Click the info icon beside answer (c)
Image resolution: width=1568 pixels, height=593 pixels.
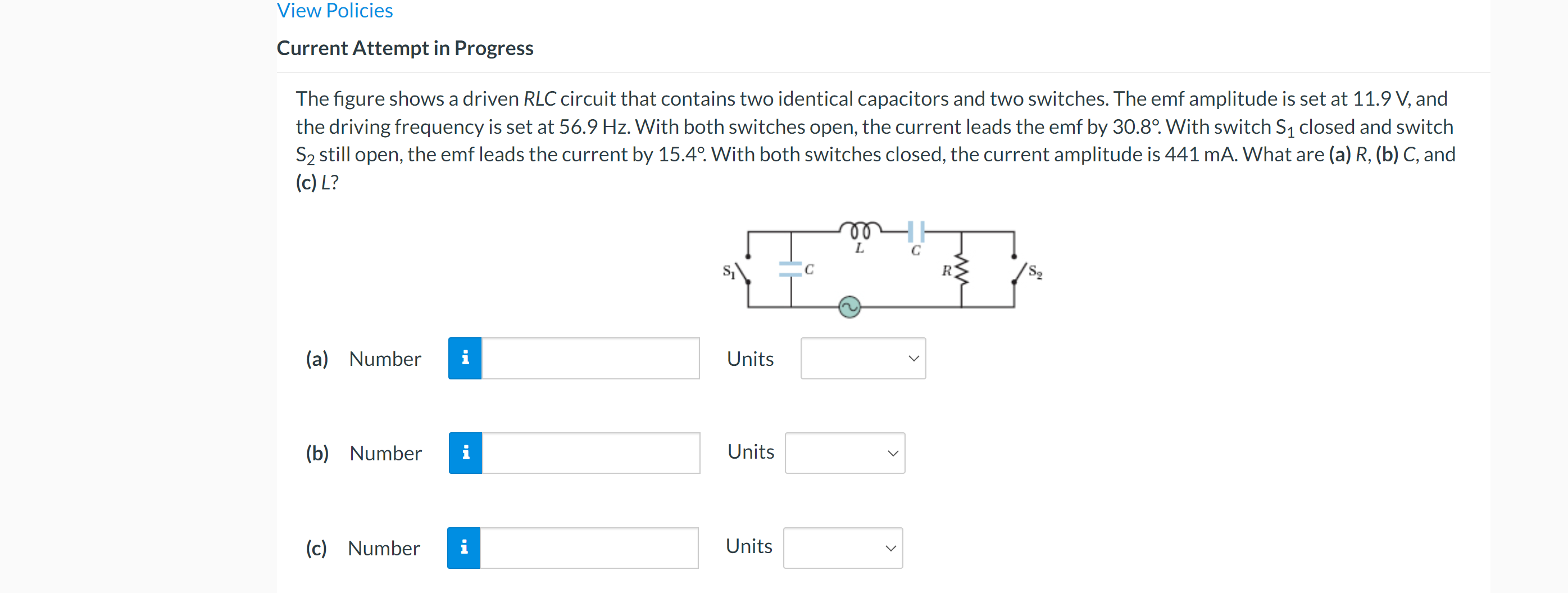coord(464,547)
